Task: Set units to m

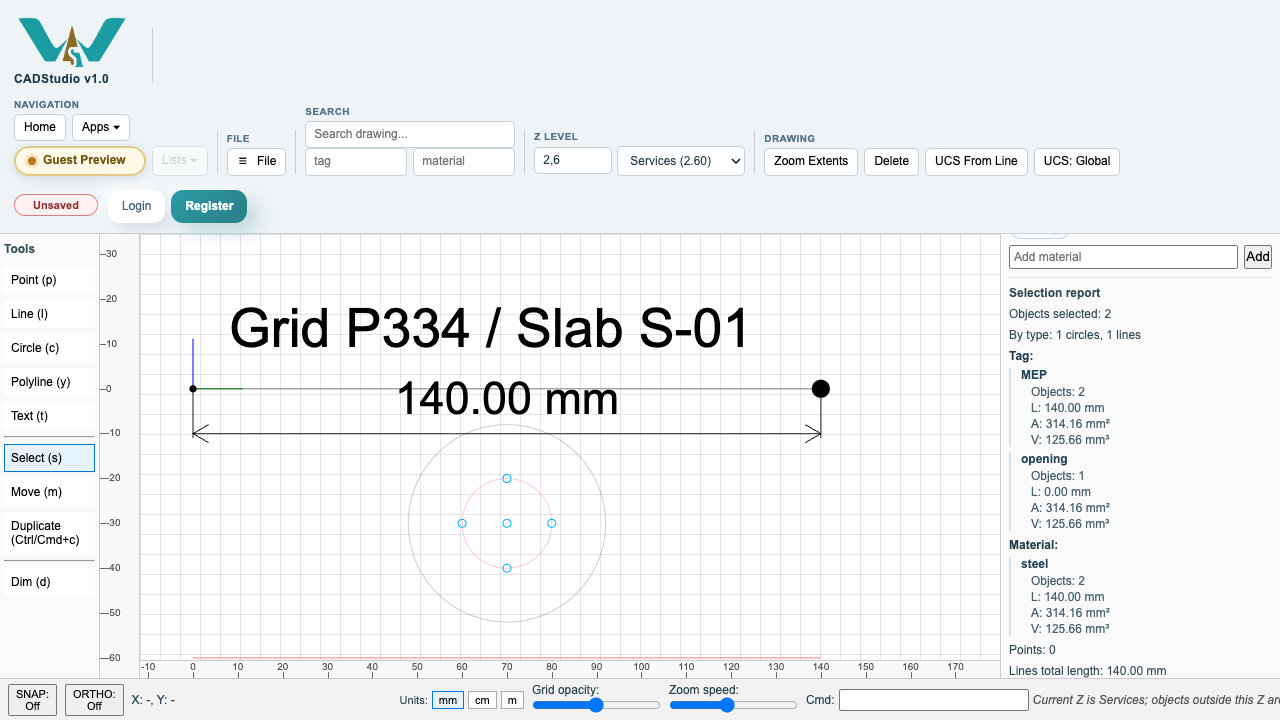Action: coord(512,700)
